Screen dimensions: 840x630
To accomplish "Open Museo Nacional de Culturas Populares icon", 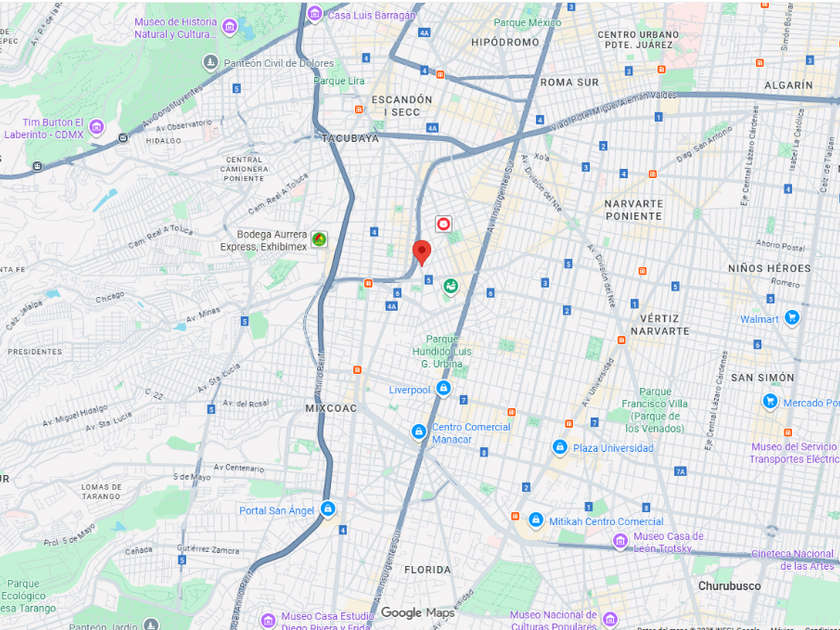I will pos(610,619).
